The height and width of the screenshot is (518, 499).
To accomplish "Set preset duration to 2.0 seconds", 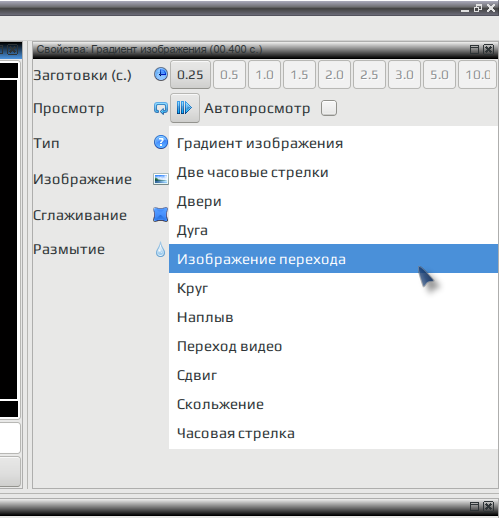I will [334, 75].
